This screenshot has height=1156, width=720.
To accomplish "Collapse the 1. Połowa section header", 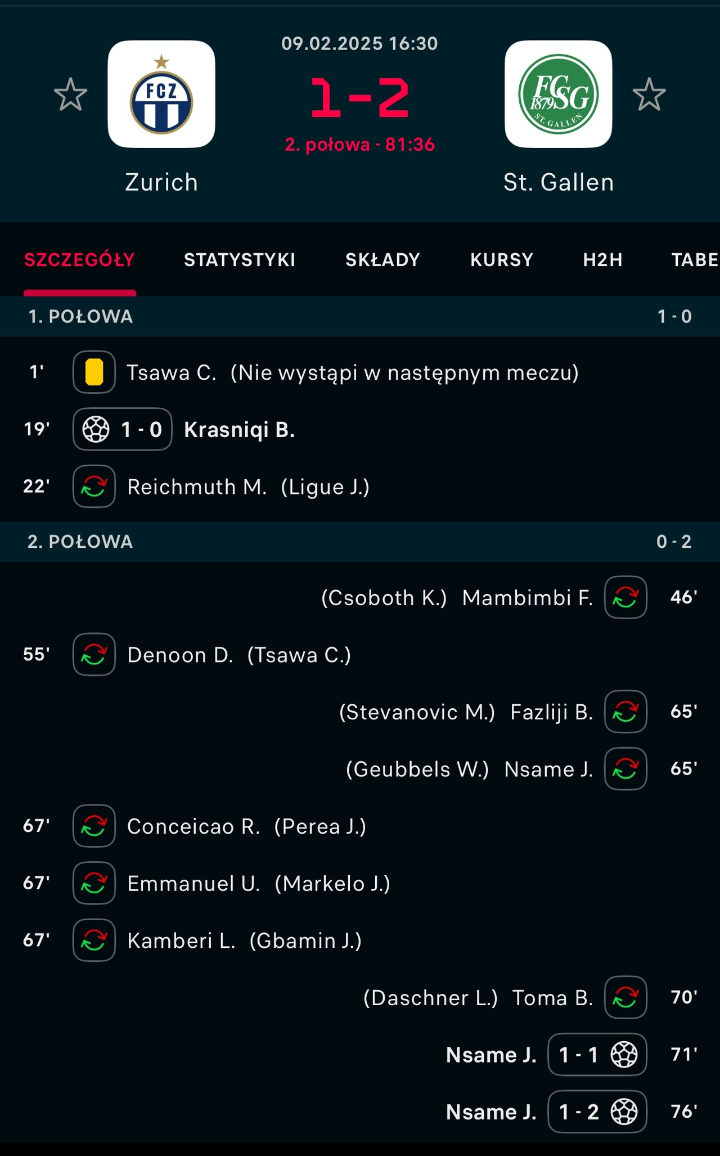I will point(360,317).
